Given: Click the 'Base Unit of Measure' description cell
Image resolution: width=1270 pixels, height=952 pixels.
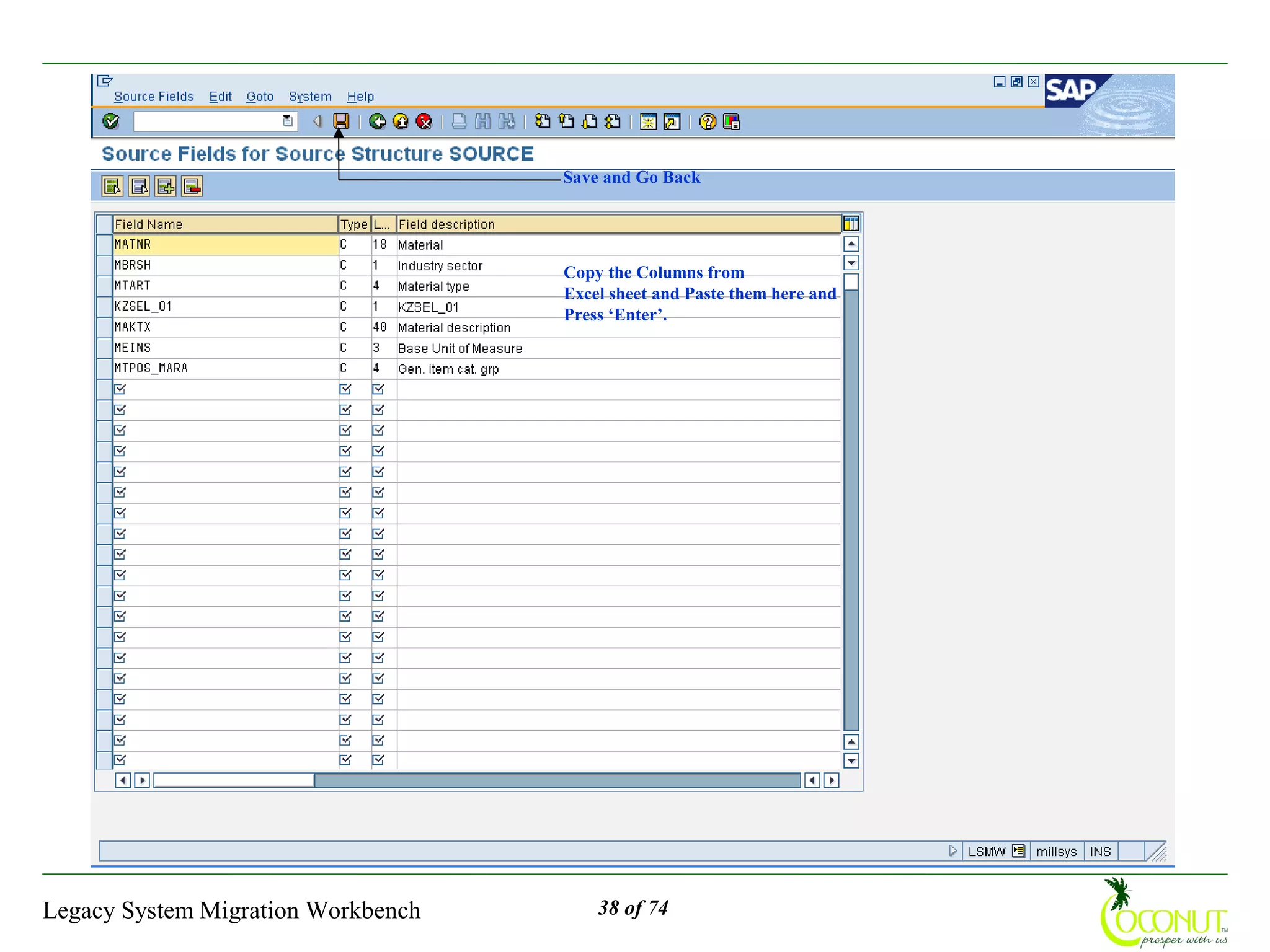Looking at the screenshot, I should coord(618,348).
